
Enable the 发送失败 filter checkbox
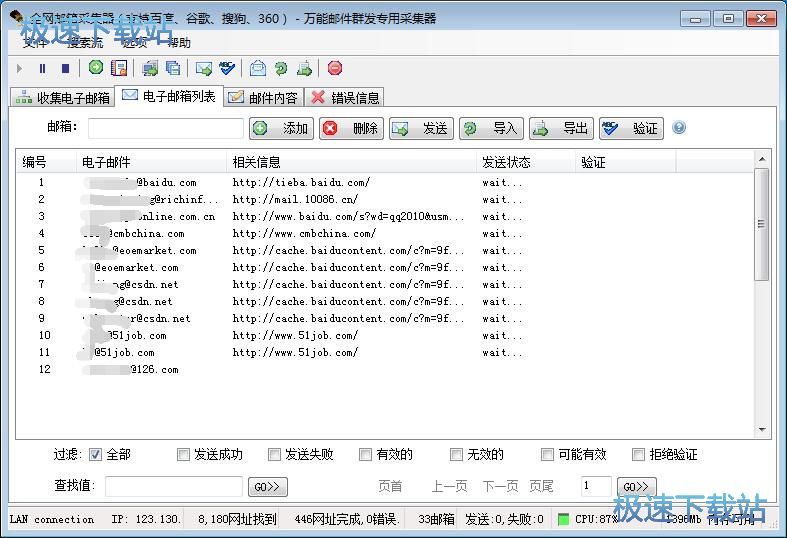[x=274, y=455]
